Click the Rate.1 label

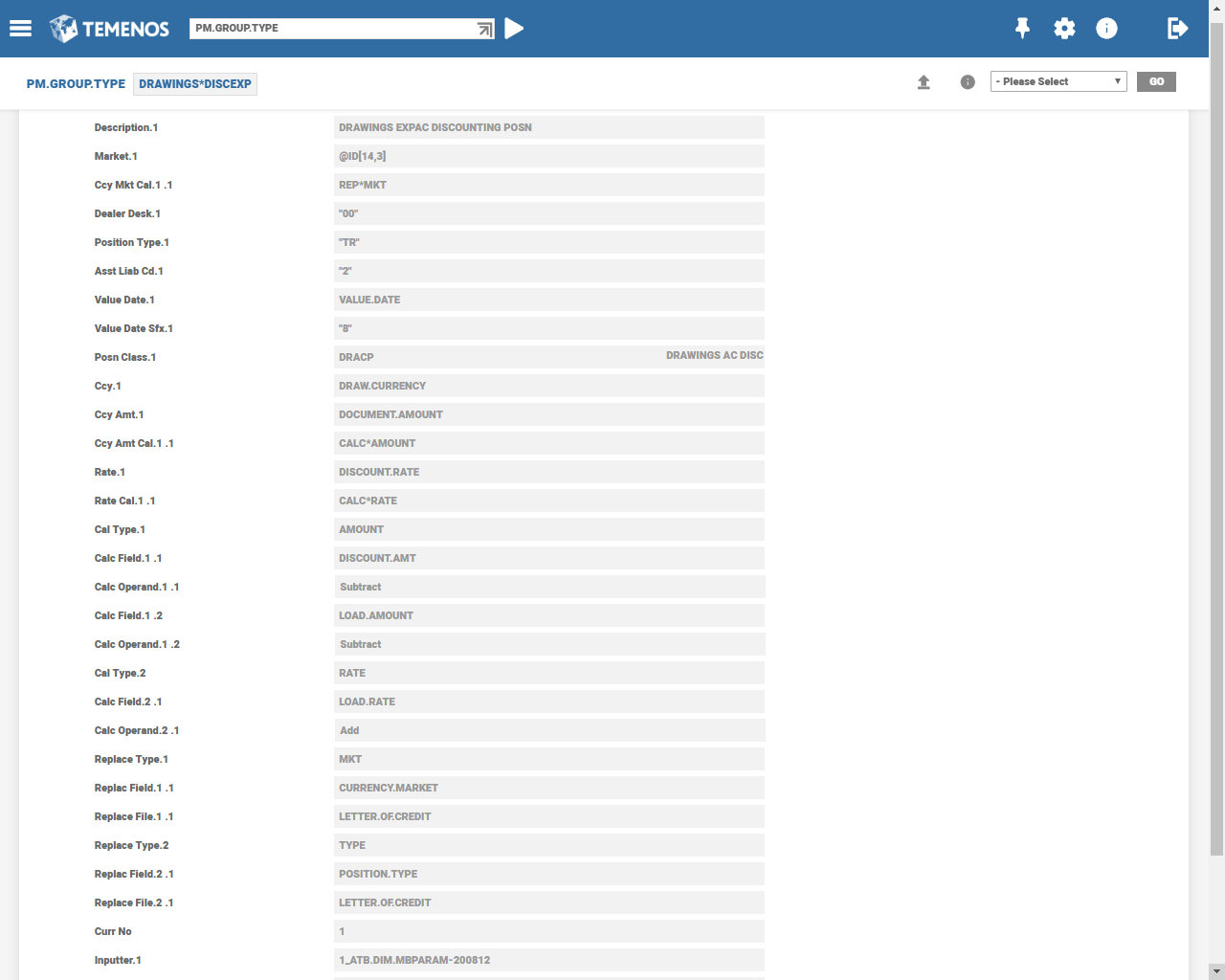(109, 472)
